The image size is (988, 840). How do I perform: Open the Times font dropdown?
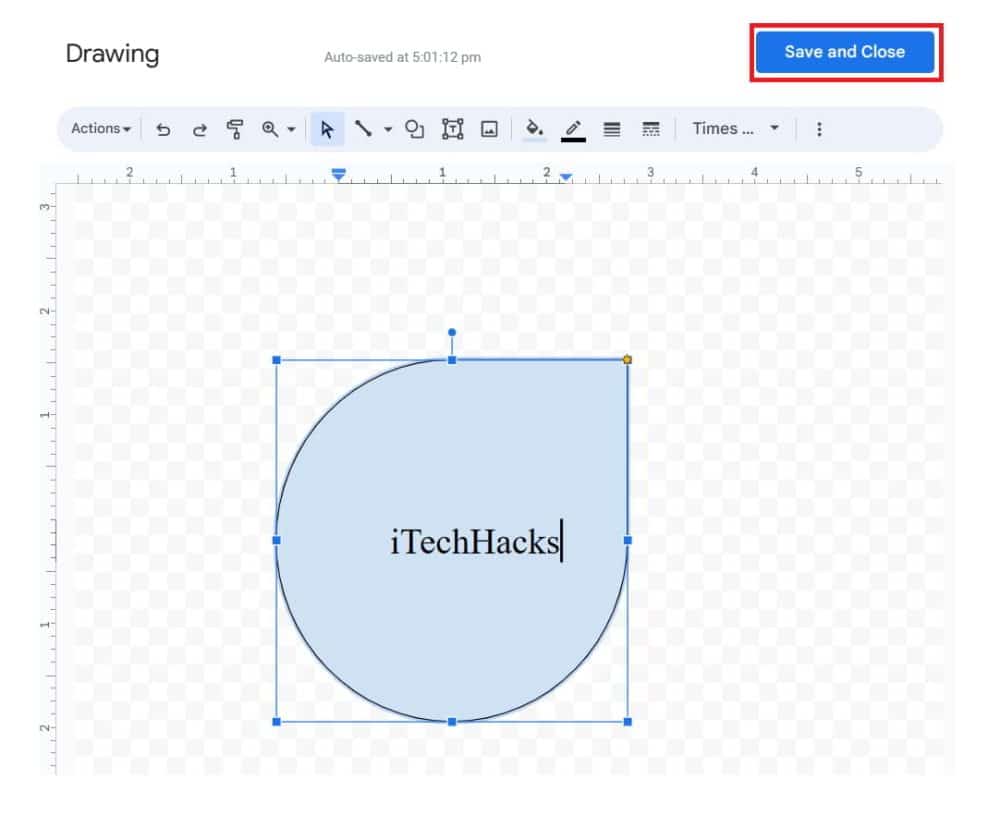[735, 128]
